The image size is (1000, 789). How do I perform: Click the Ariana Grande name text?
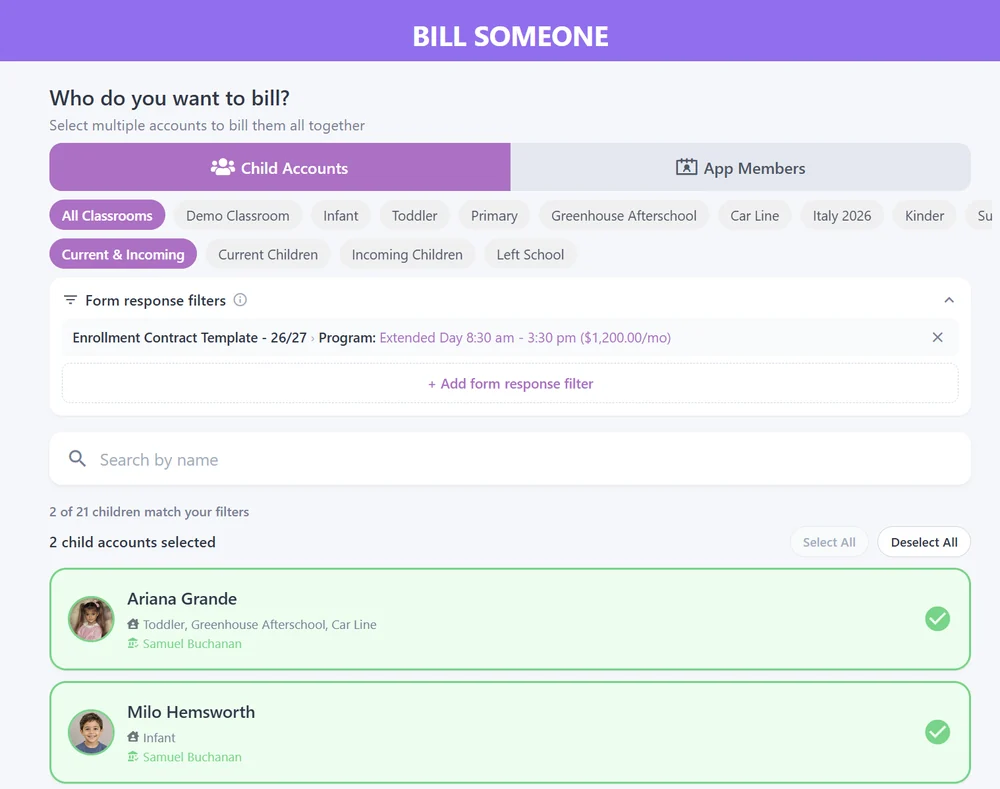(182, 598)
